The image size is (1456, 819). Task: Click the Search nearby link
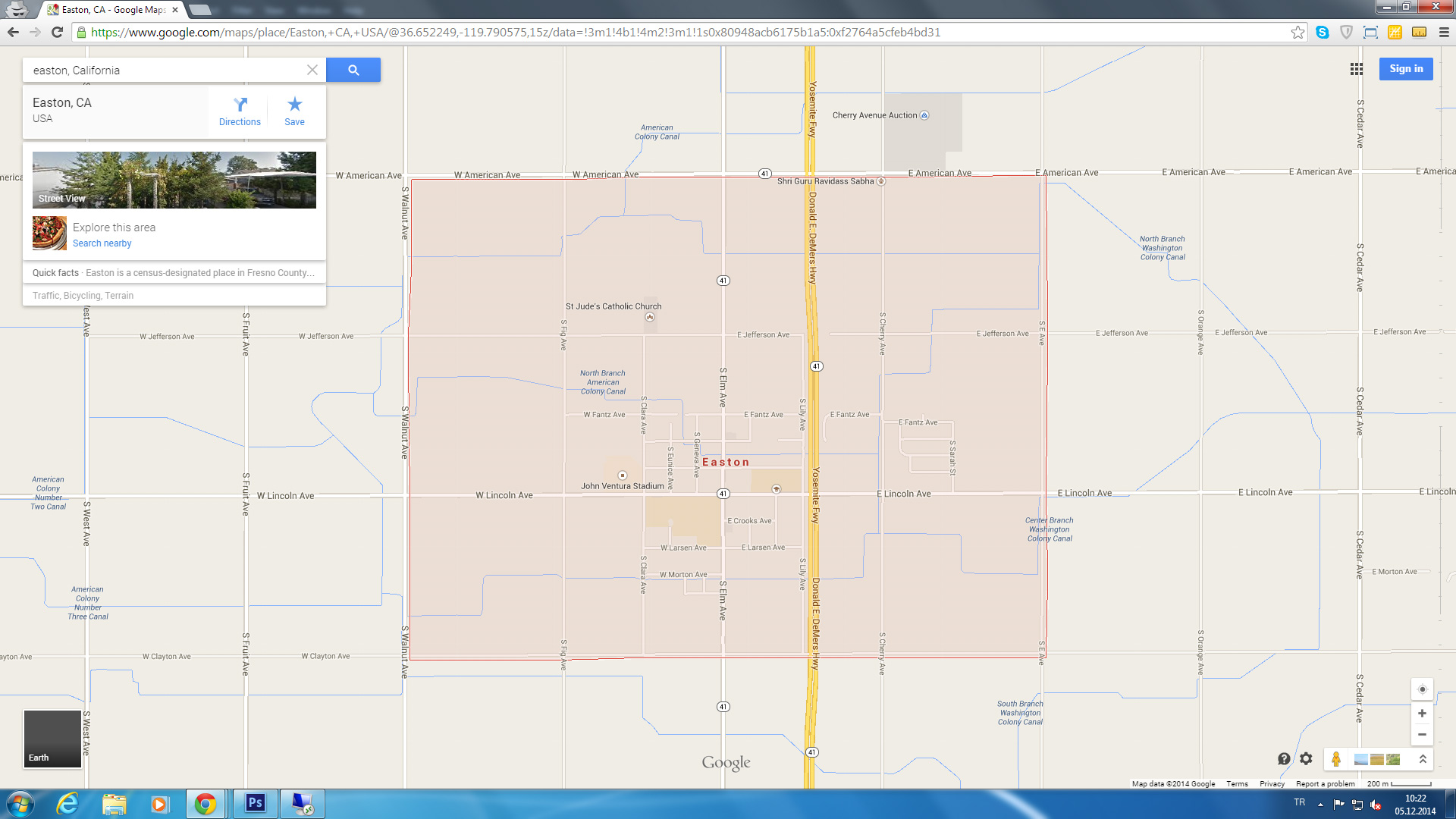tap(102, 243)
